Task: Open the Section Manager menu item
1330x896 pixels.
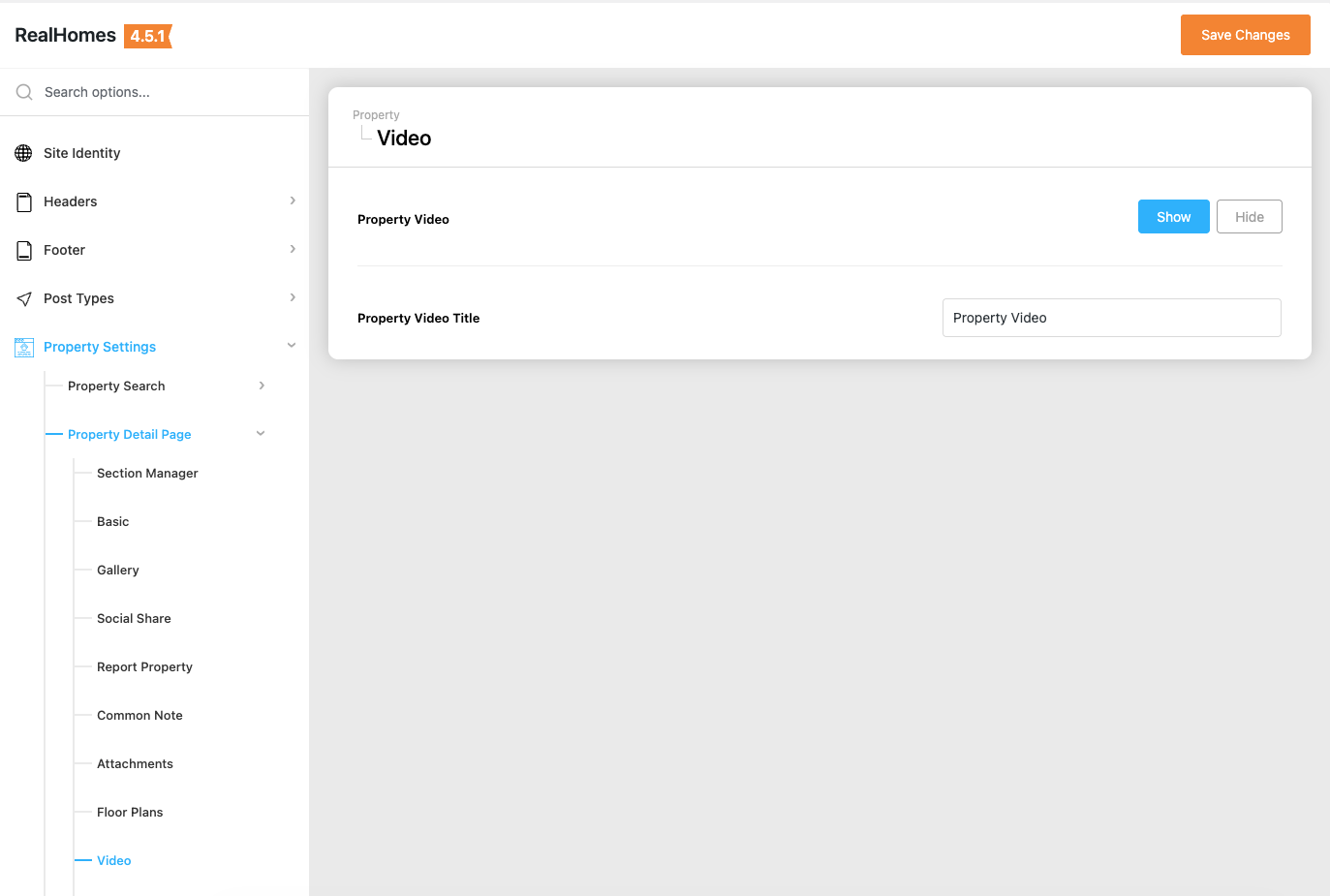Action: pyautogui.click(x=147, y=474)
